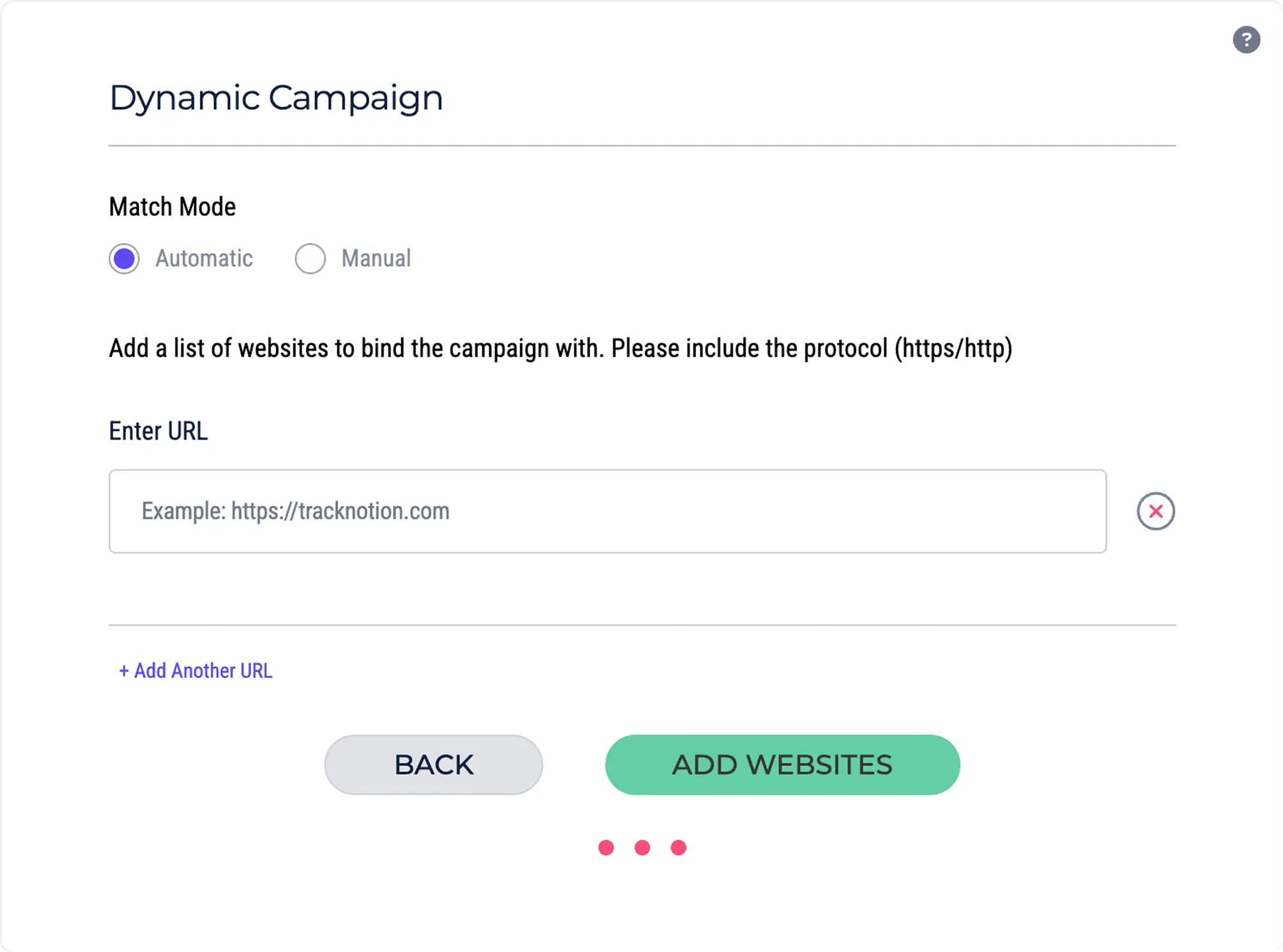1283x952 pixels.
Task: Click the Match Mode section label
Action: pos(173,207)
